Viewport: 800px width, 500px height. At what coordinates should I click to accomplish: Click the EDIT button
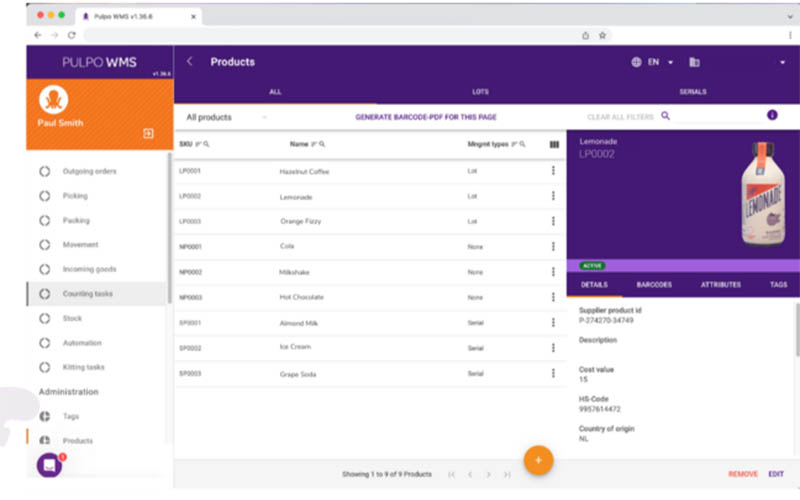[x=776, y=474]
